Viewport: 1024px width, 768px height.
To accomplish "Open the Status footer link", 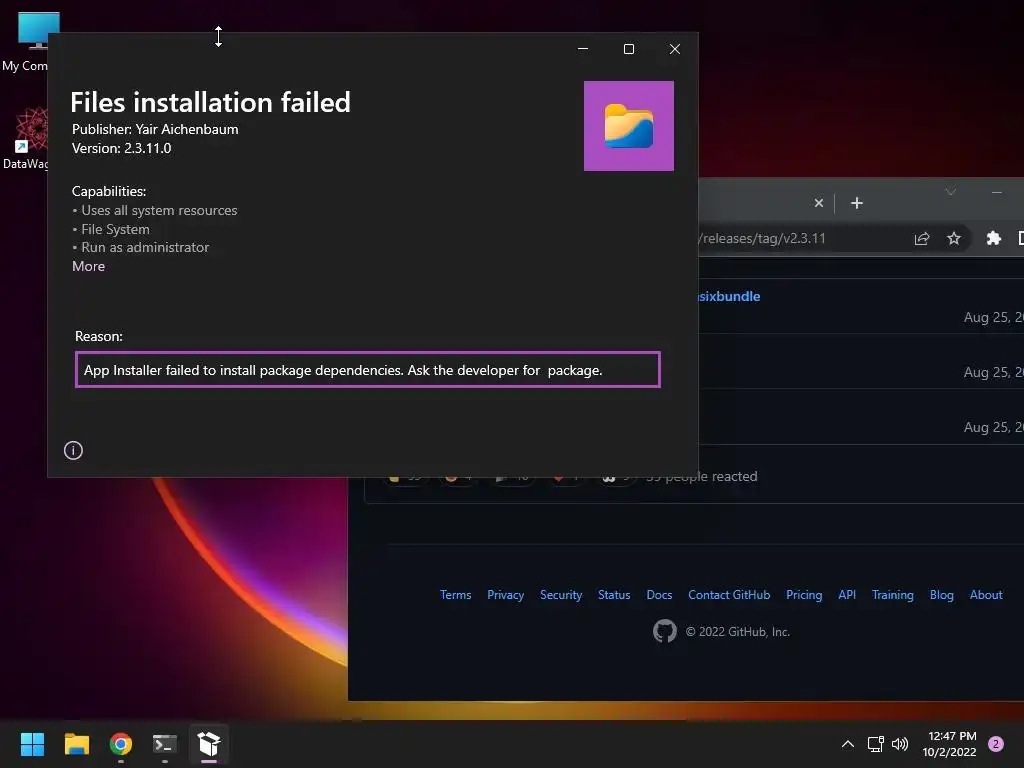I will 614,595.
